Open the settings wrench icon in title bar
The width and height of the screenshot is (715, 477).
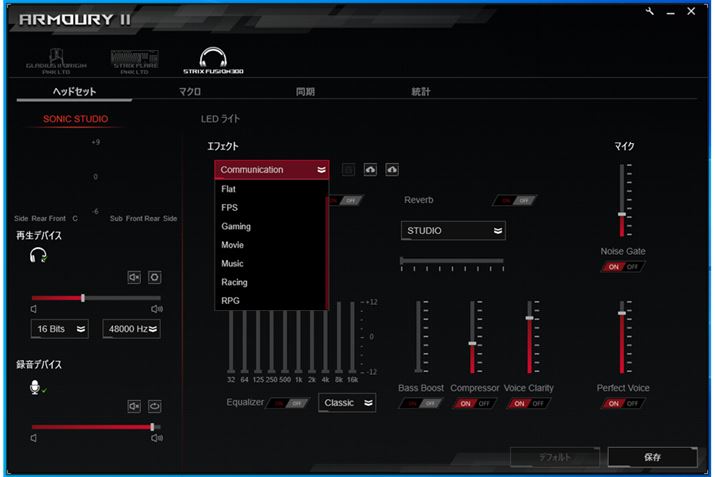tap(651, 12)
